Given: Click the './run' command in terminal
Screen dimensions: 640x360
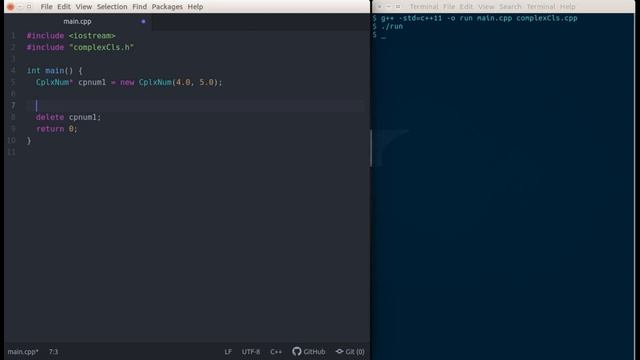Looking at the screenshot, I should (392, 26).
